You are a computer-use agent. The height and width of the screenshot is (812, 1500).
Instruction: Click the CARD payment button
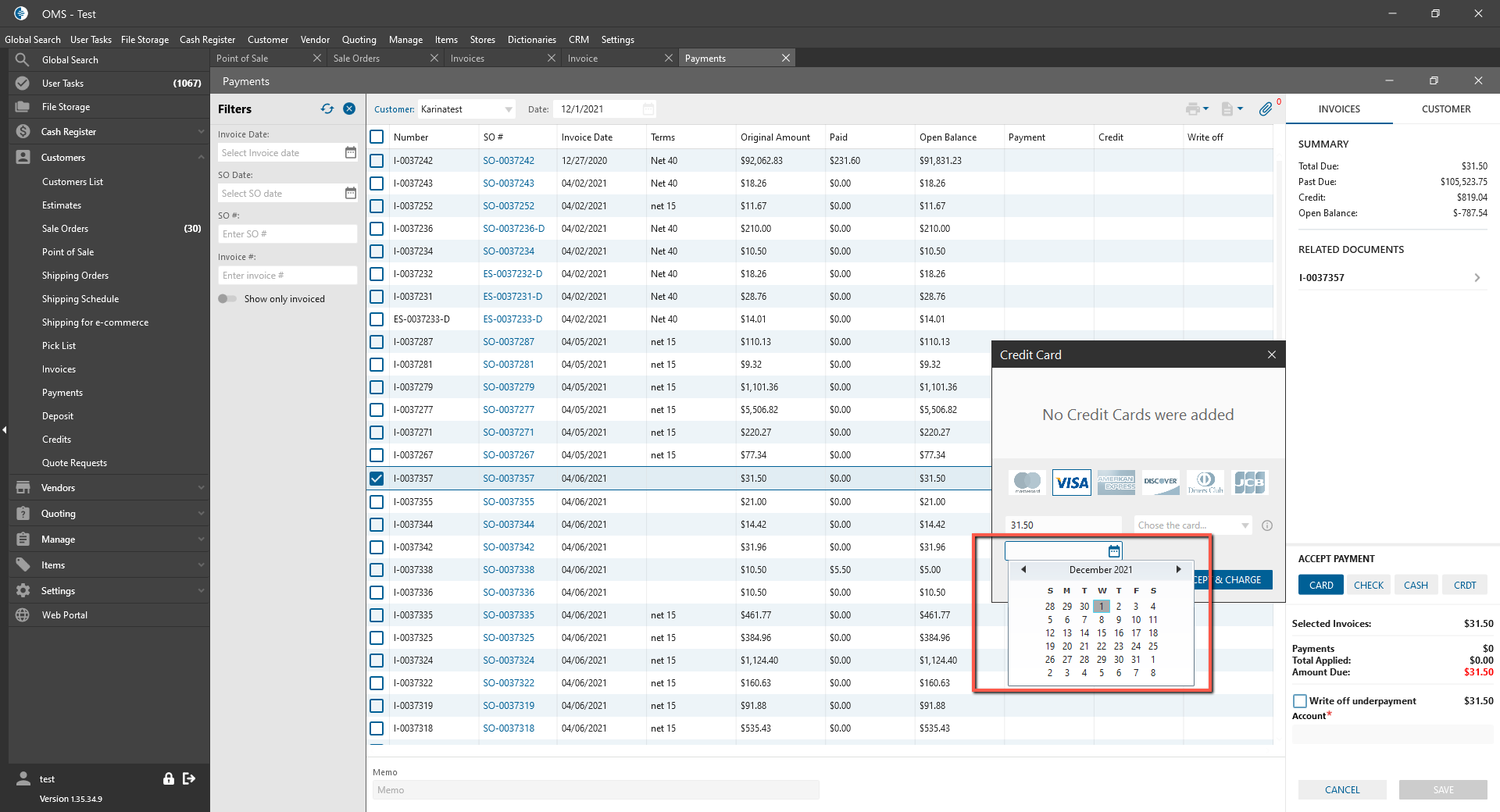1321,585
